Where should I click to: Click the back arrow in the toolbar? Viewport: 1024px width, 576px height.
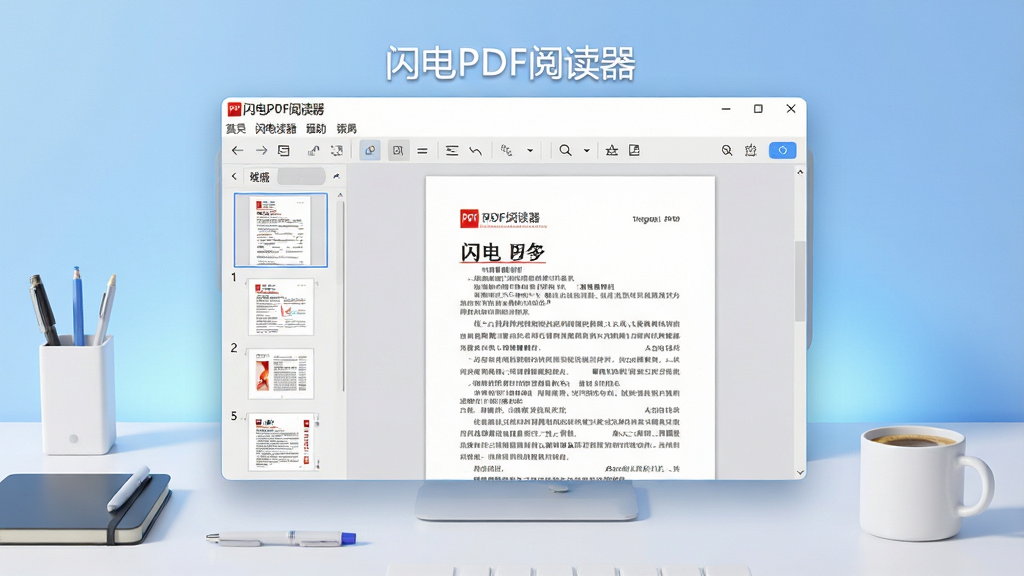tap(237, 151)
